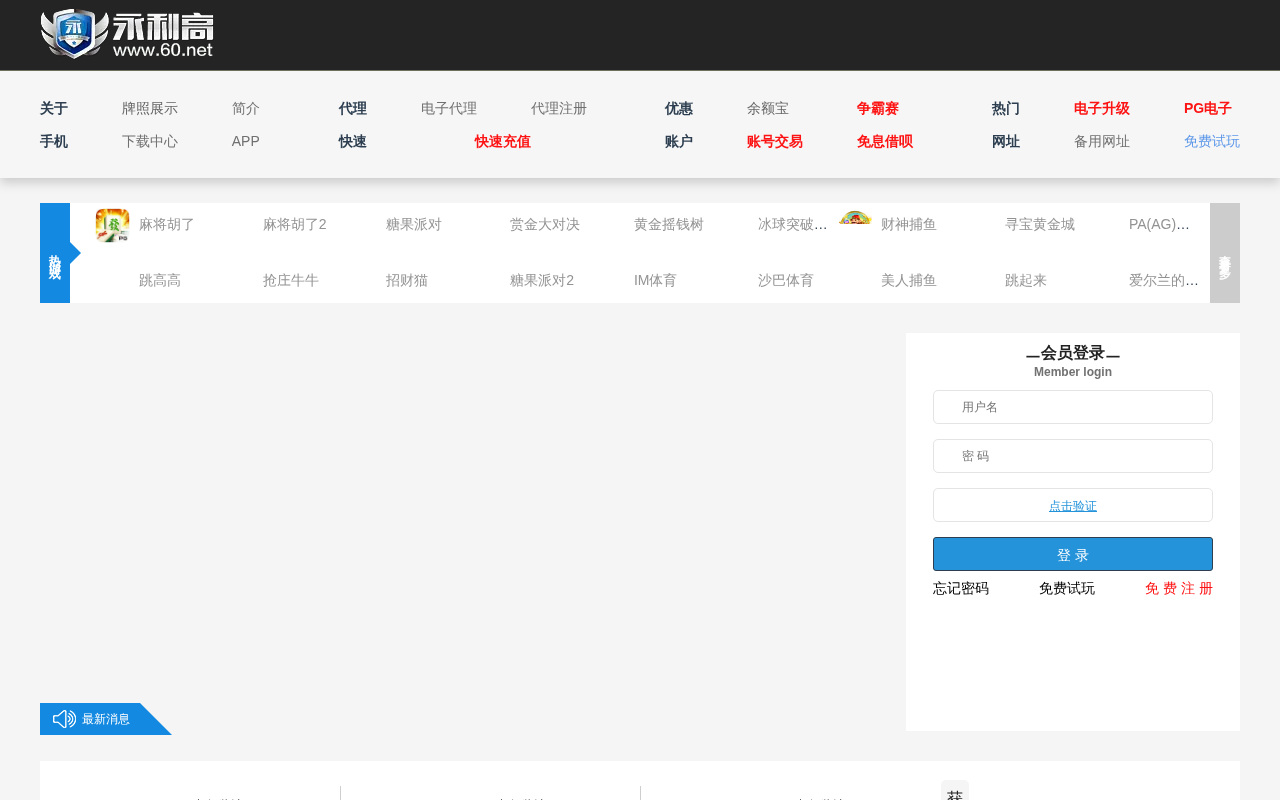Click the red 免费注册 register link

tap(1178, 589)
